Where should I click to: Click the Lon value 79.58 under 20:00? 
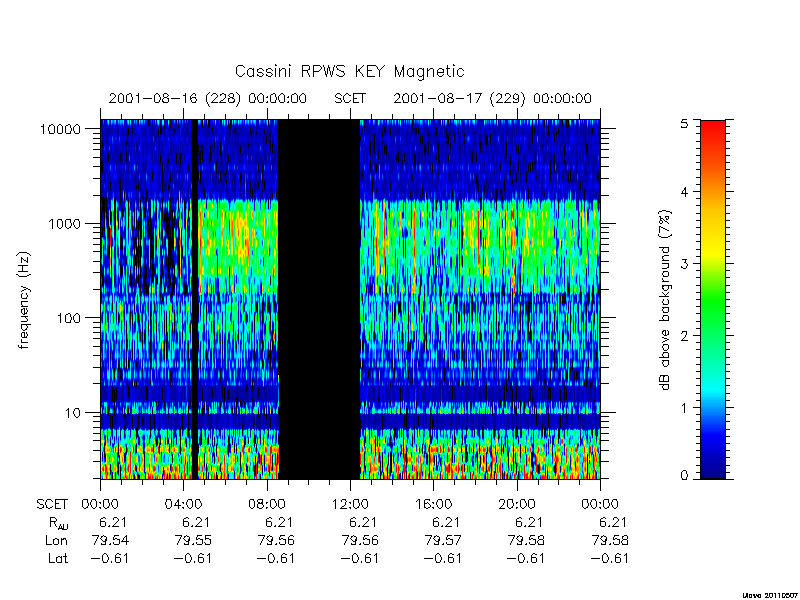(x=527, y=540)
